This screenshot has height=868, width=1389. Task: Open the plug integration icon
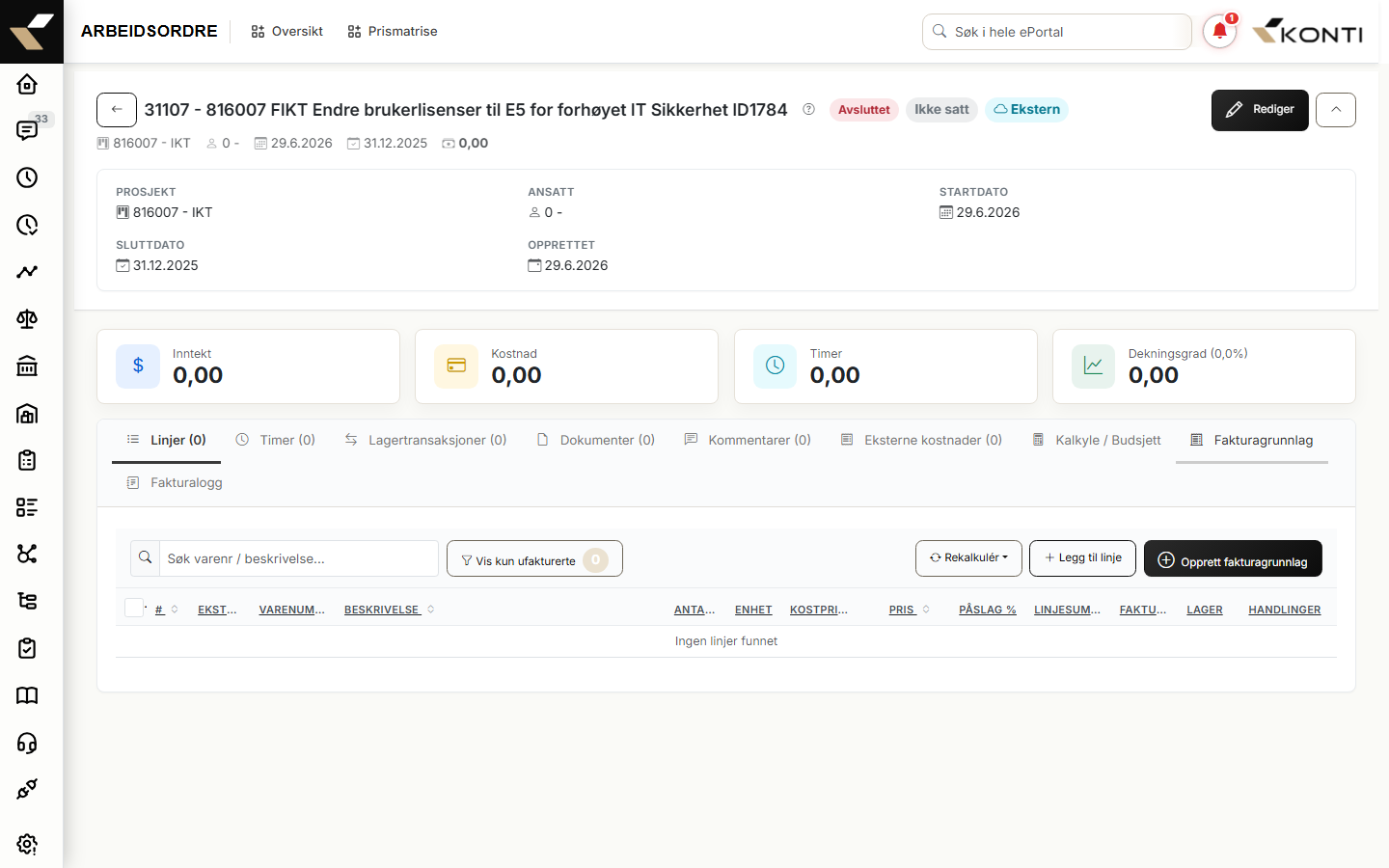27,789
